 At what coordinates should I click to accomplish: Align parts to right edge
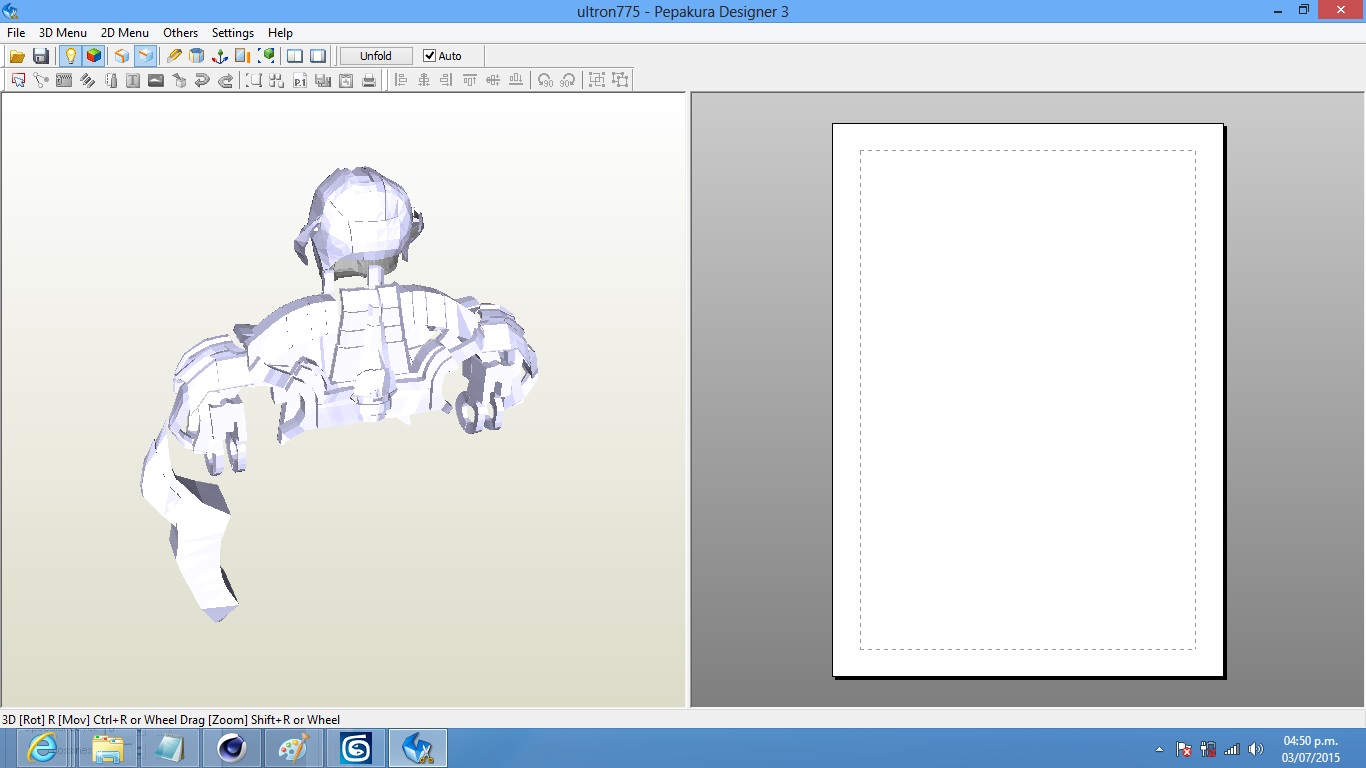pyautogui.click(x=447, y=80)
